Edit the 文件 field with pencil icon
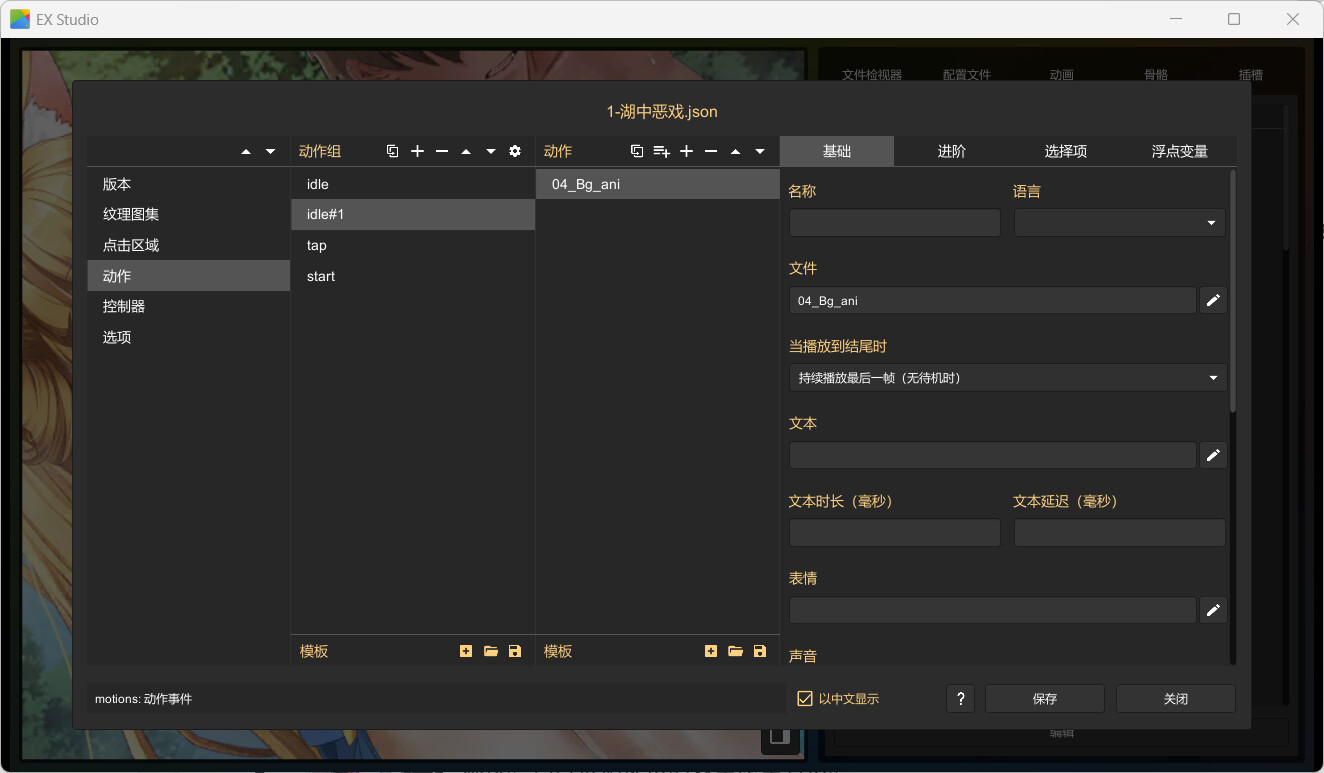Viewport: 1324px width, 773px height. [1213, 300]
